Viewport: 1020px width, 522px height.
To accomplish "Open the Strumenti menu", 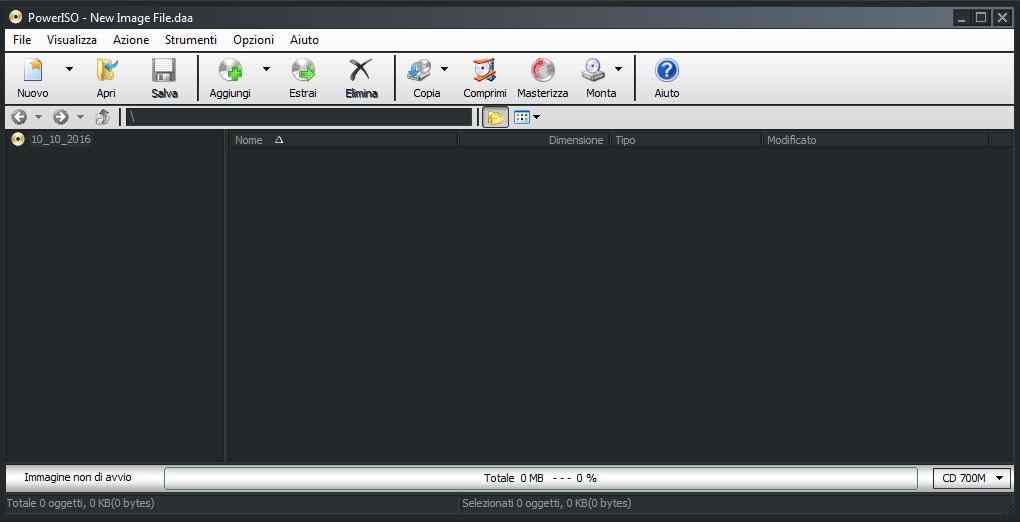I will [x=191, y=40].
